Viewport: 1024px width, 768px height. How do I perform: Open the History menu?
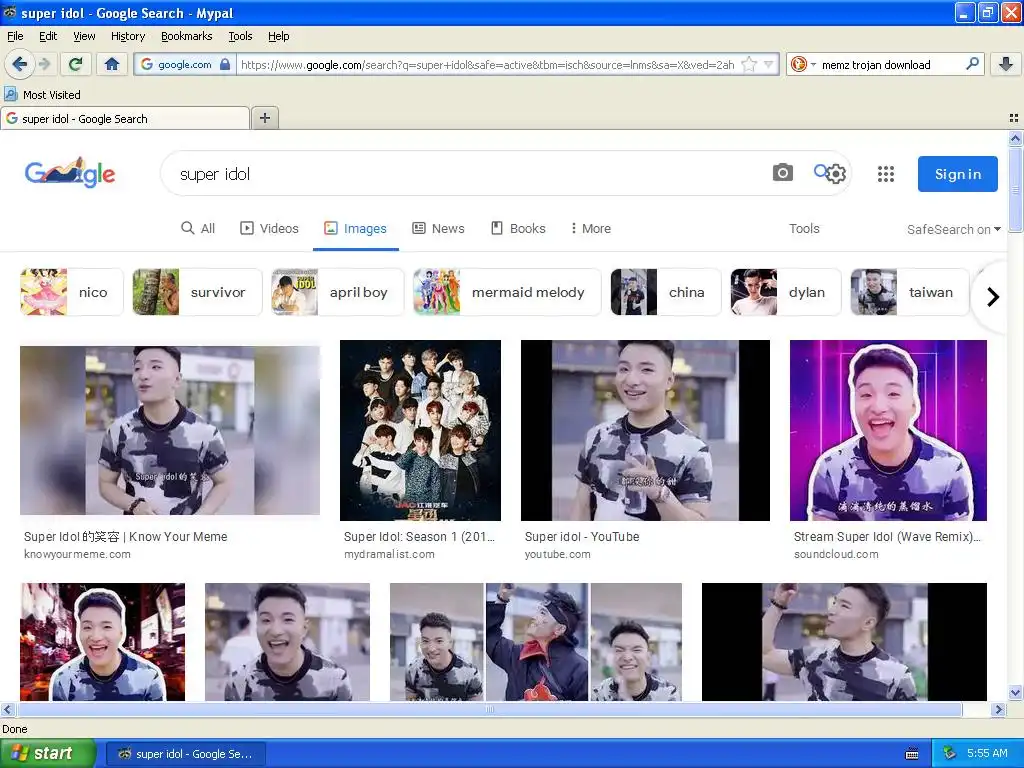tap(128, 36)
